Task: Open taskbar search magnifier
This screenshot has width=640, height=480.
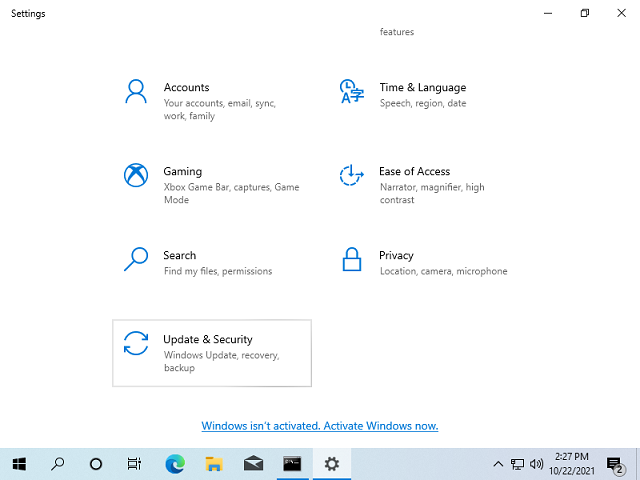Action: click(x=58, y=464)
